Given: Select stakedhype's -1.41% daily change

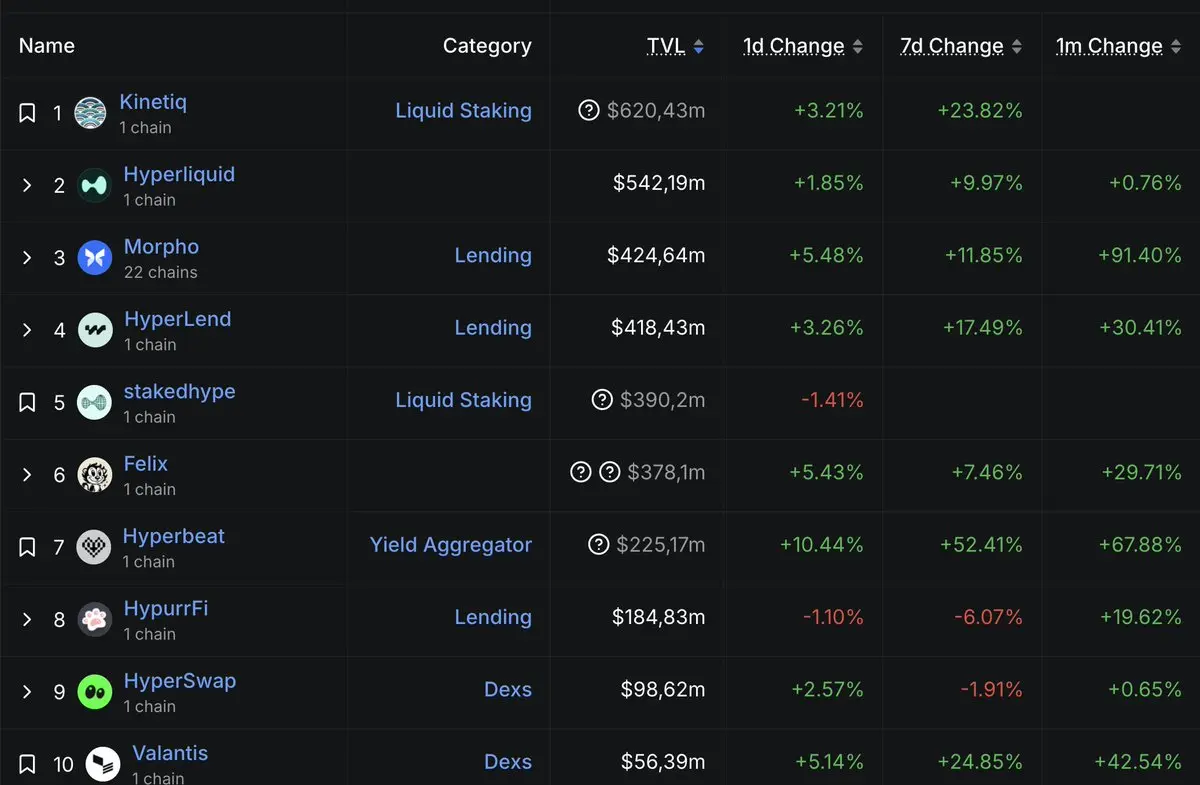Looking at the screenshot, I should [832, 400].
